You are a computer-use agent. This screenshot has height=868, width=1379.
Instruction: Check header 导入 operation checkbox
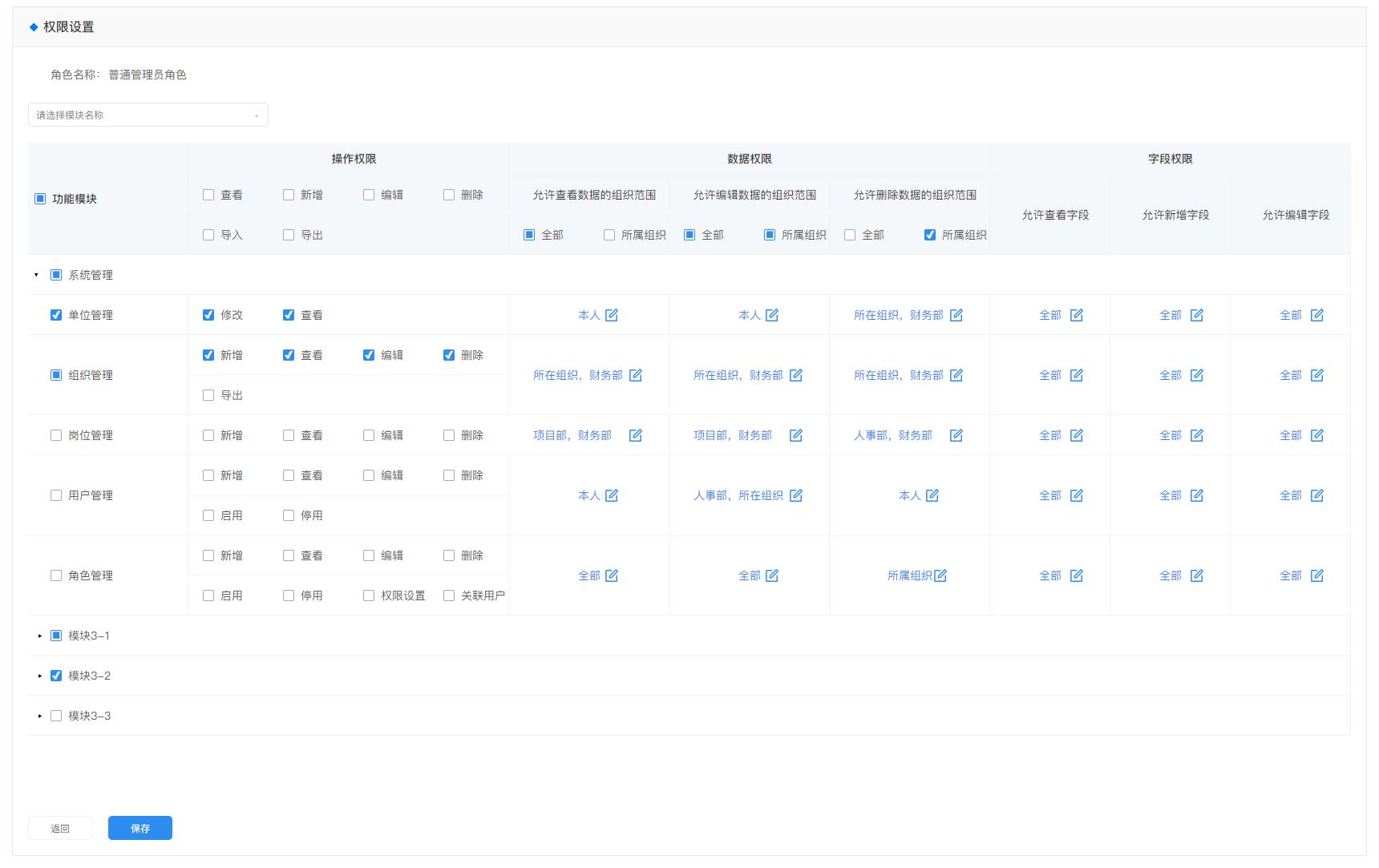click(208, 235)
